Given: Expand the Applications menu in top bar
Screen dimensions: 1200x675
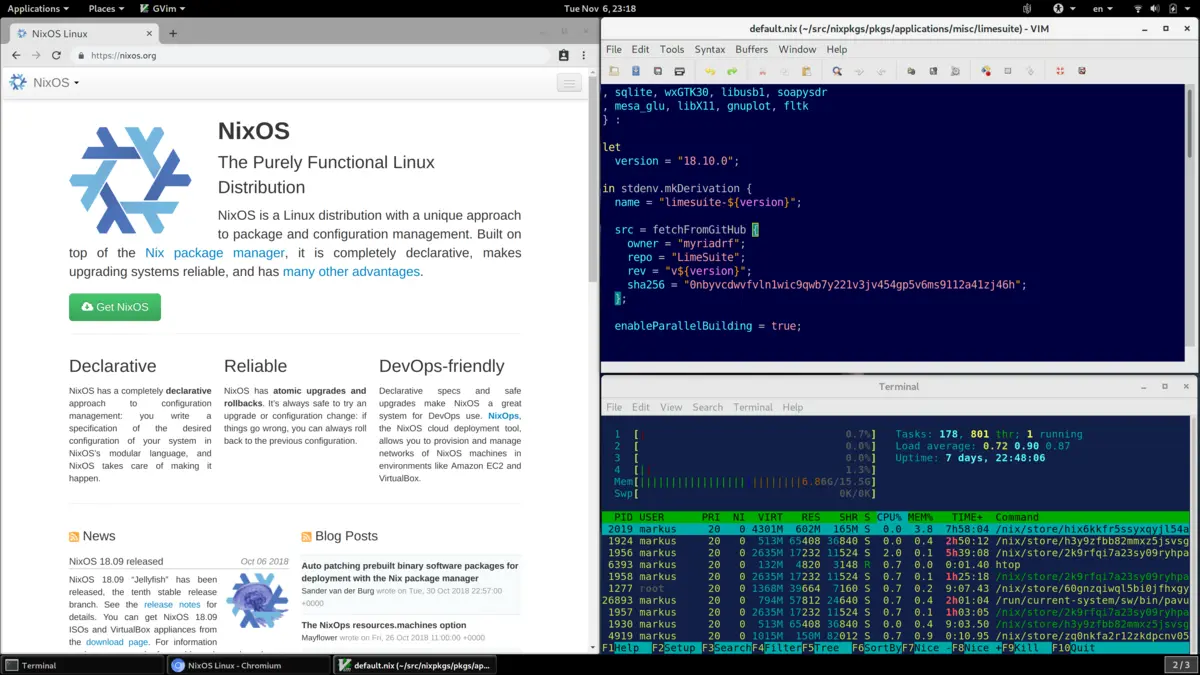Looking at the screenshot, I should coord(38,8).
